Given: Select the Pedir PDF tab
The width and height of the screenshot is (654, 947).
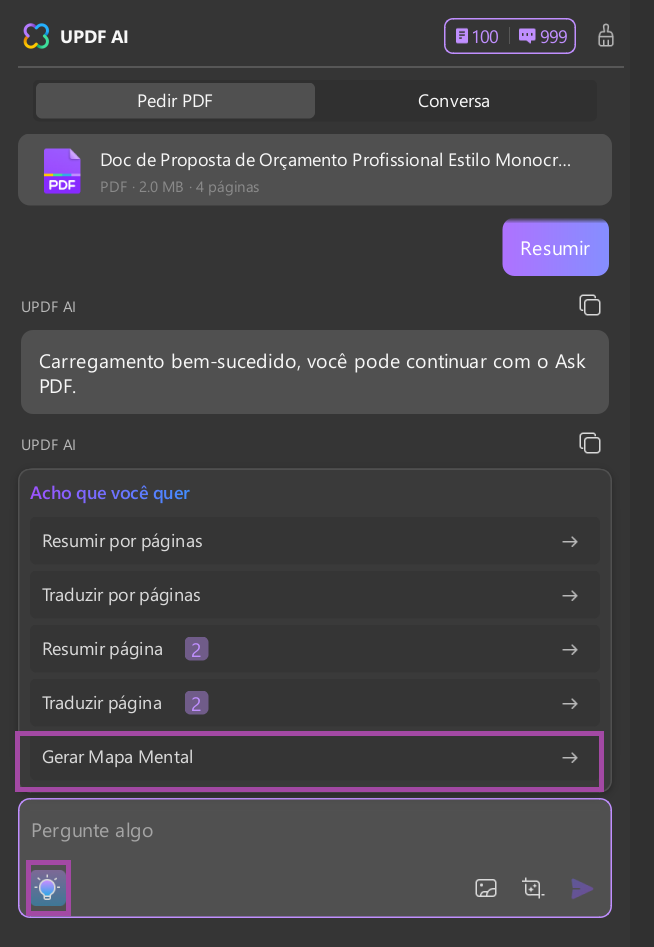Looking at the screenshot, I should [x=175, y=100].
